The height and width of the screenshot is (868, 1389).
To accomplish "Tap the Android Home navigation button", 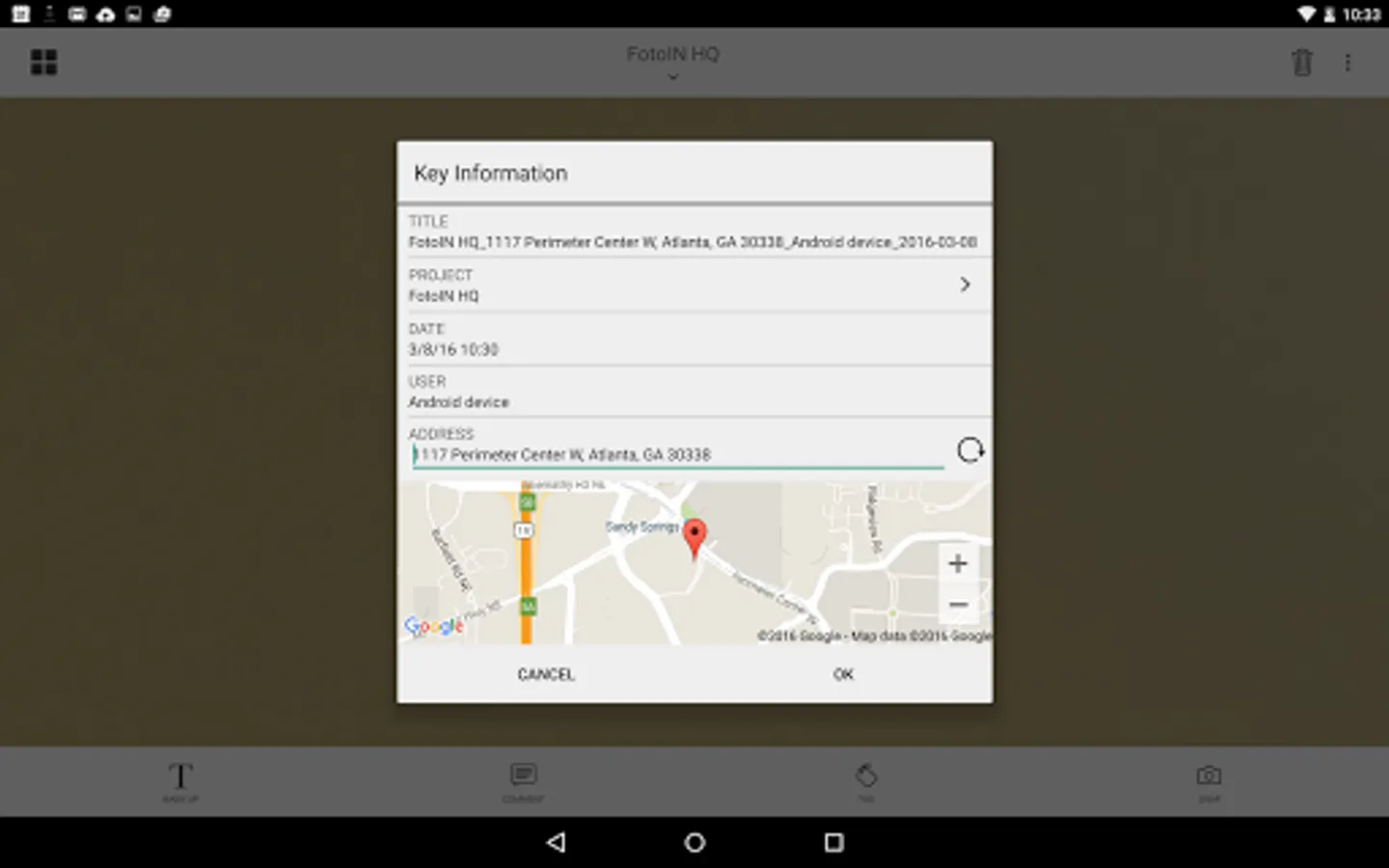I will 694,842.
